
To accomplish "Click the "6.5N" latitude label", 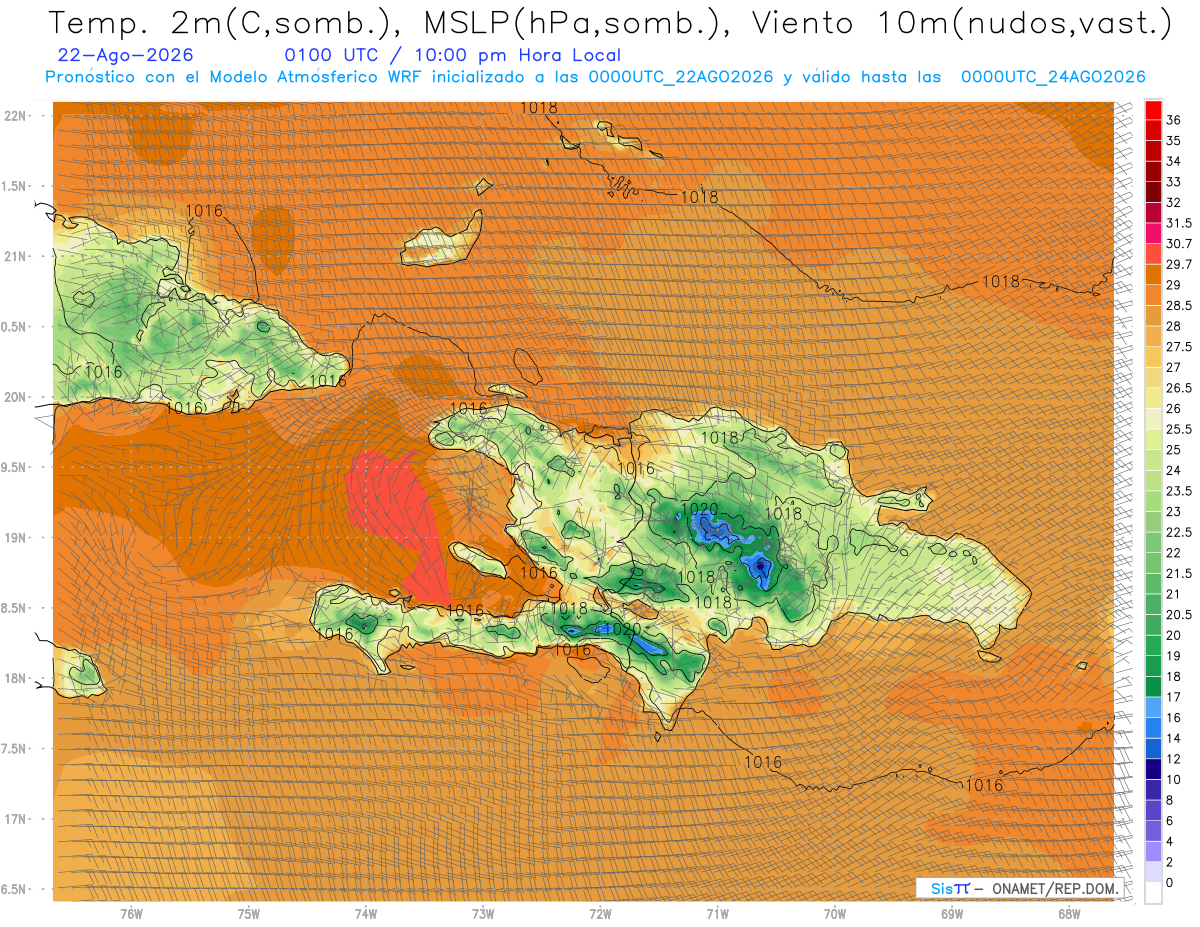I will [15, 889].
